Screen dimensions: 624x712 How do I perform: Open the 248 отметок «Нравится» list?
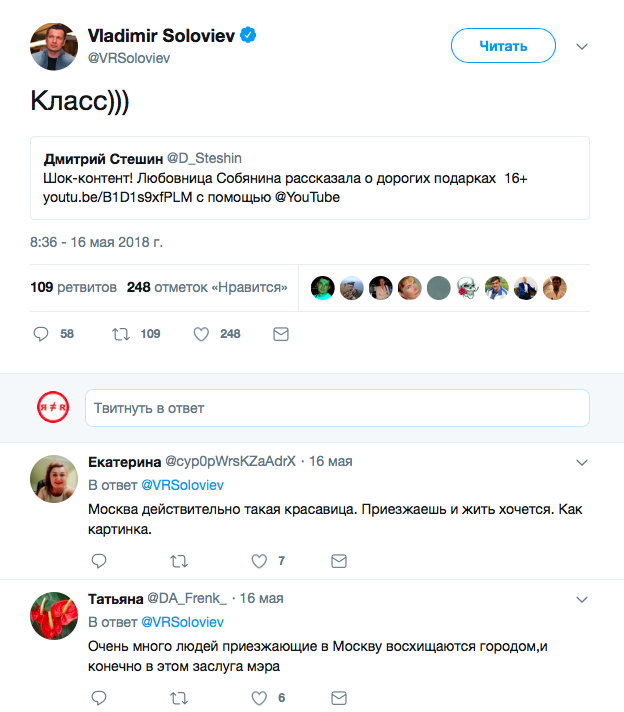(x=207, y=287)
